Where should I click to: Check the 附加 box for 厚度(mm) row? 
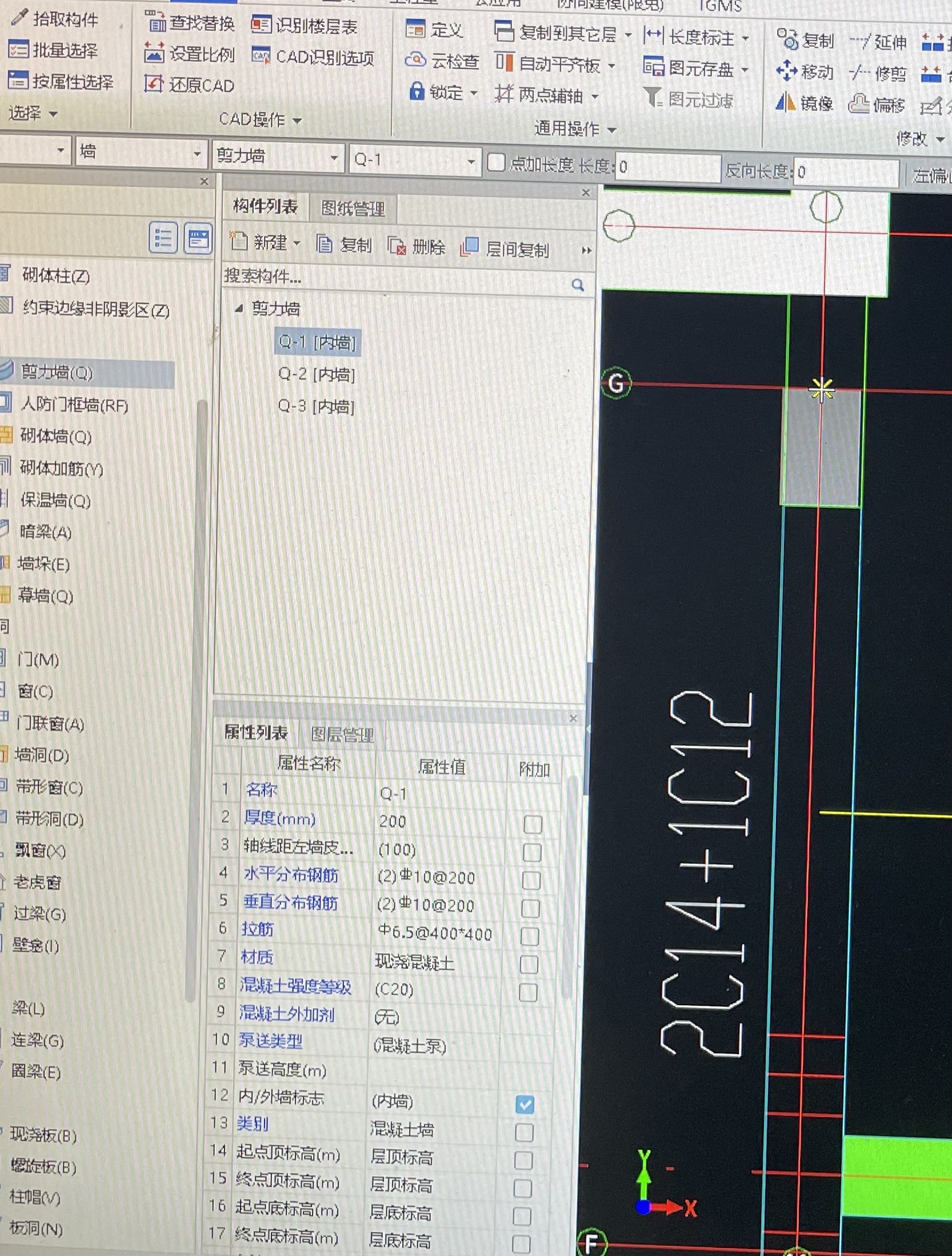(x=533, y=824)
